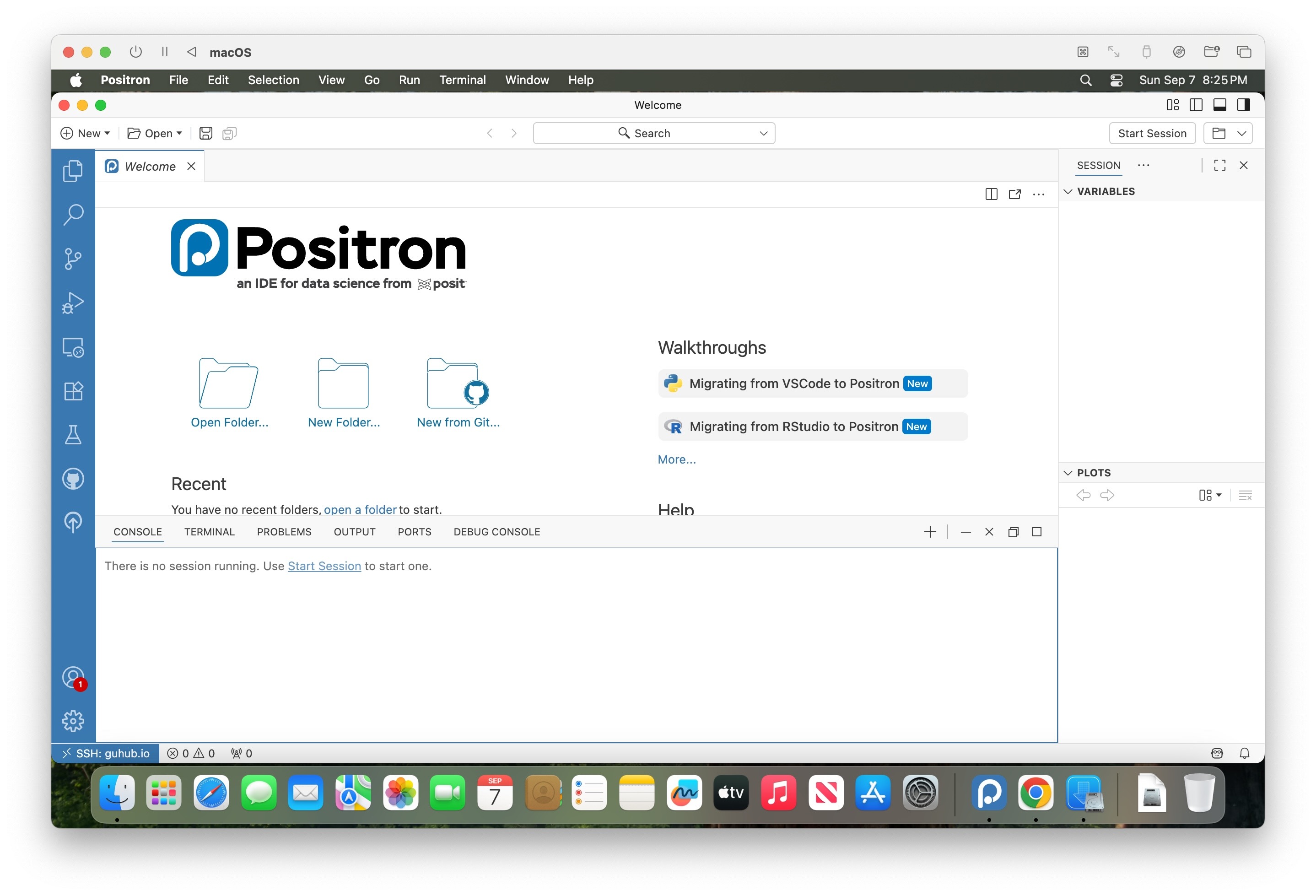Toggle Primary Side Bar visibility
Viewport: 1316px width, 896px height.
pyautogui.click(x=1196, y=105)
